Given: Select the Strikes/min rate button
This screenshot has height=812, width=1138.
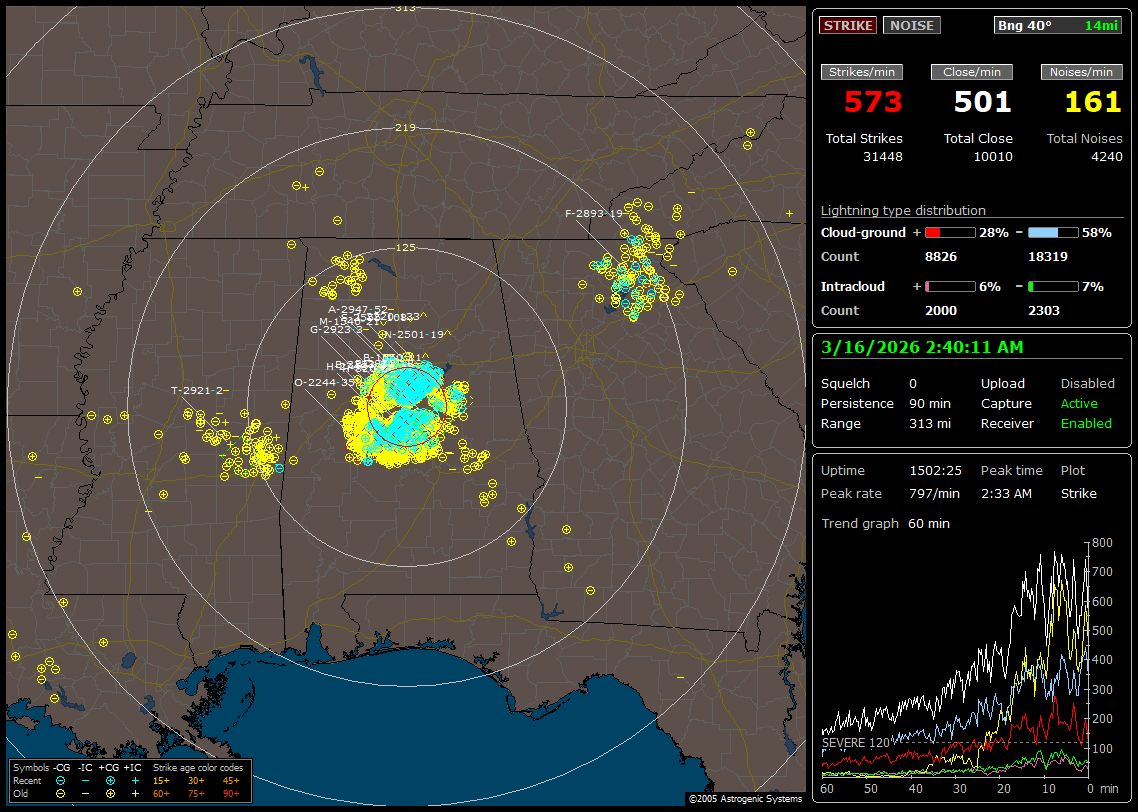Looking at the screenshot, I should [x=862, y=72].
